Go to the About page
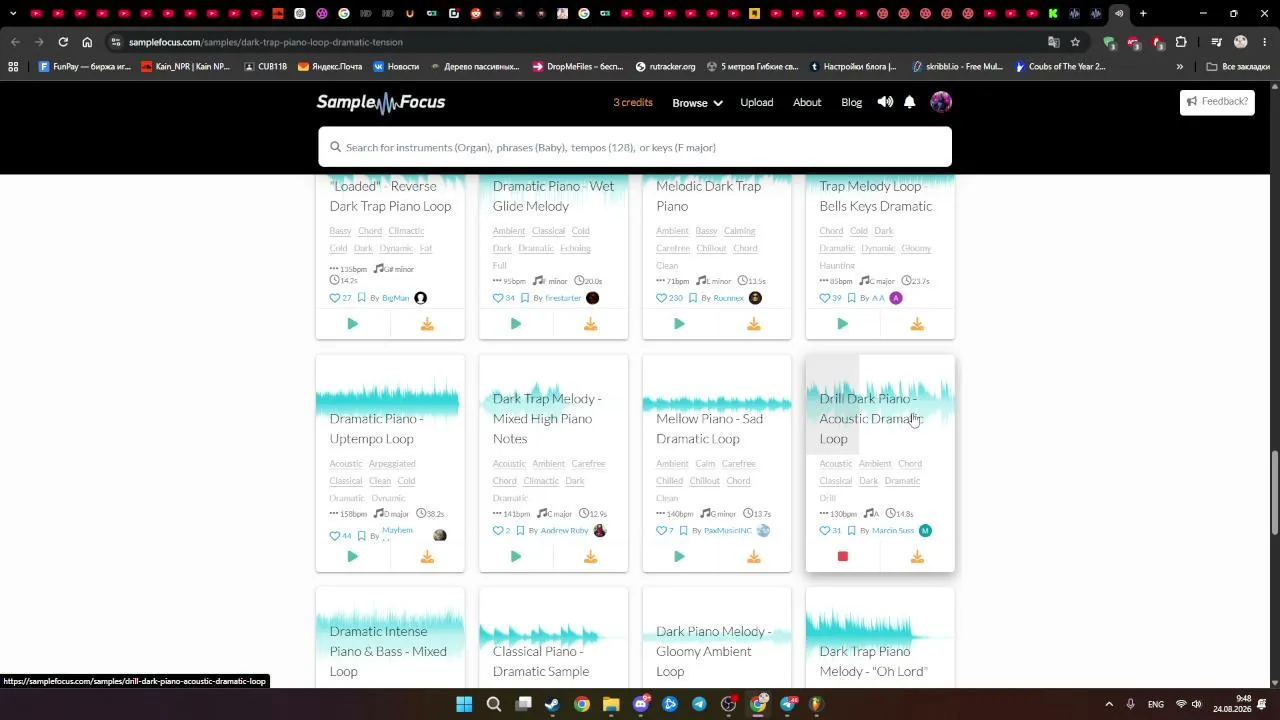Viewport: 1280px width, 720px height. (x=807, y=102)
